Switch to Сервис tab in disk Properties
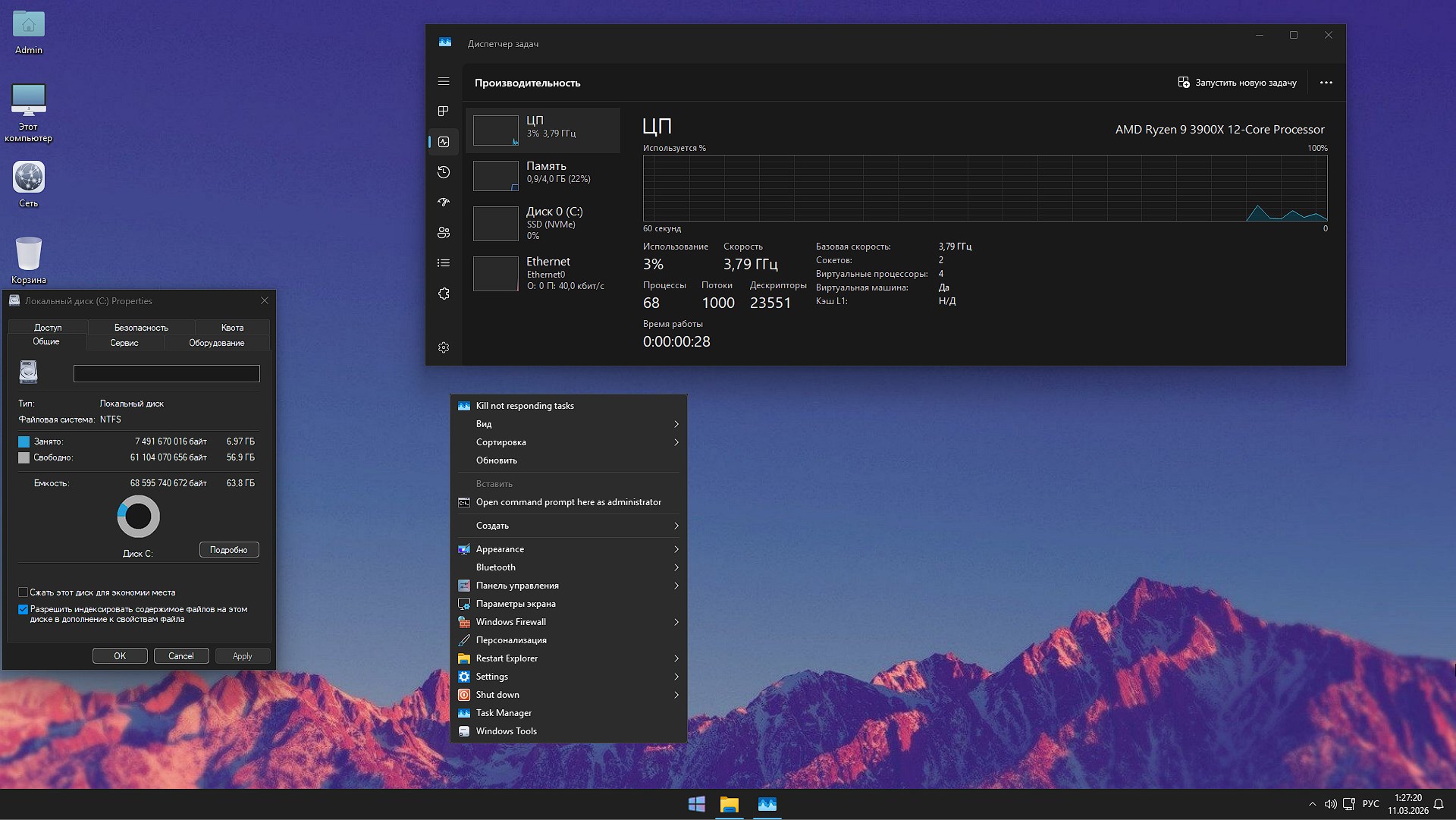Viewport: 1456px width, 820px height. click(124, 343)
